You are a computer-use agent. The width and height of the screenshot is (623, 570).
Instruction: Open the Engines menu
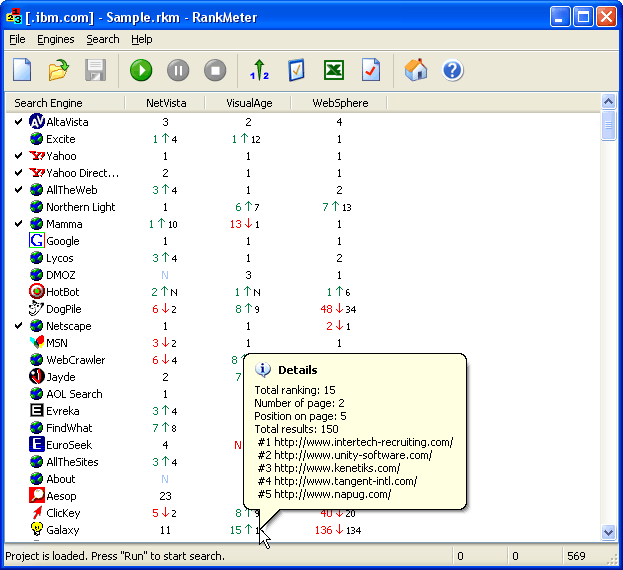click(x=56, y=39)
